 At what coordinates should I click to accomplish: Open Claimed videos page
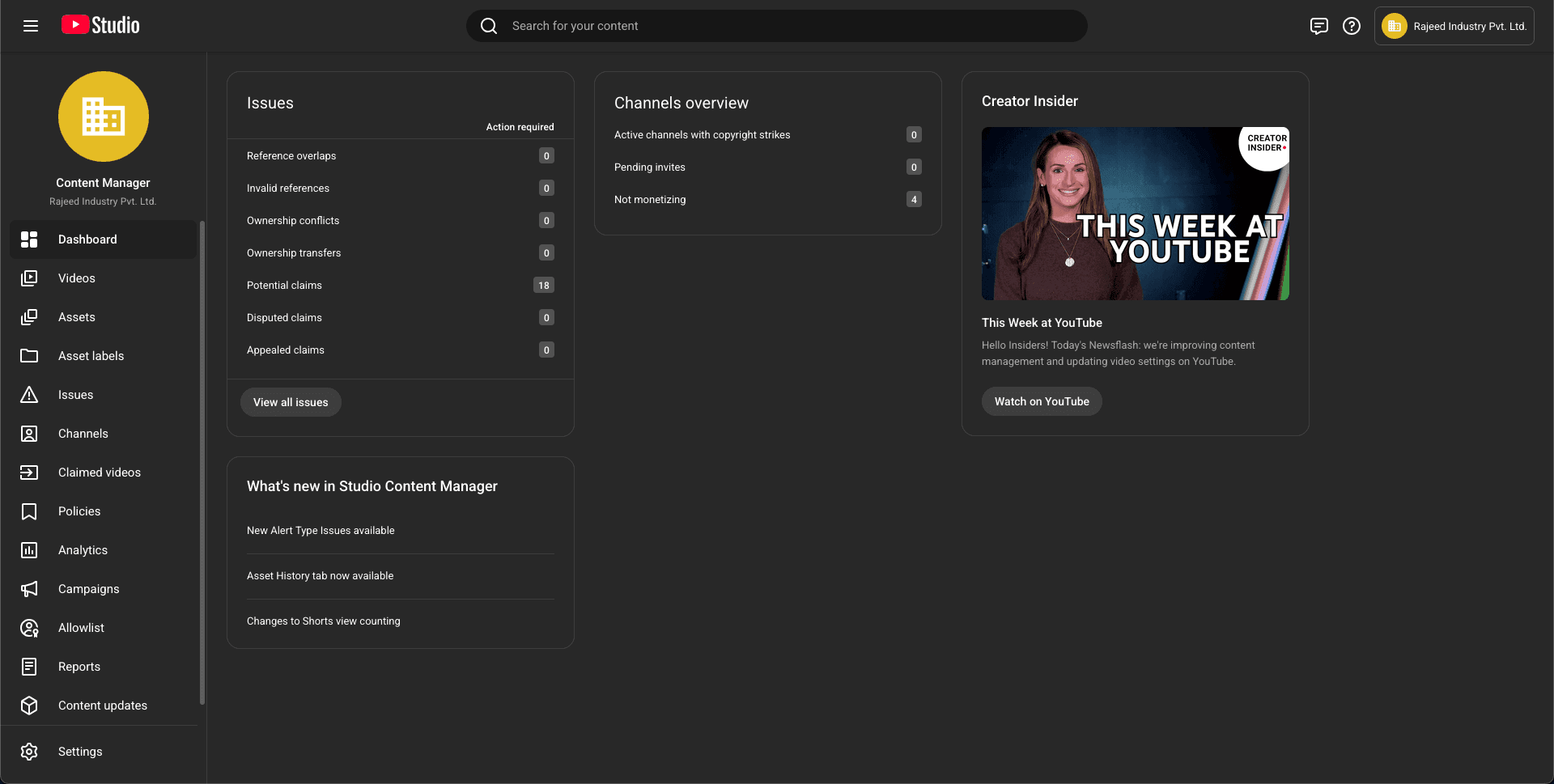(104, 473)
